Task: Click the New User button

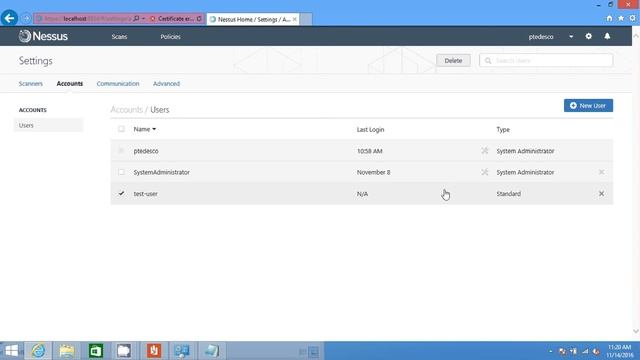Action: [x=588, y=105]
